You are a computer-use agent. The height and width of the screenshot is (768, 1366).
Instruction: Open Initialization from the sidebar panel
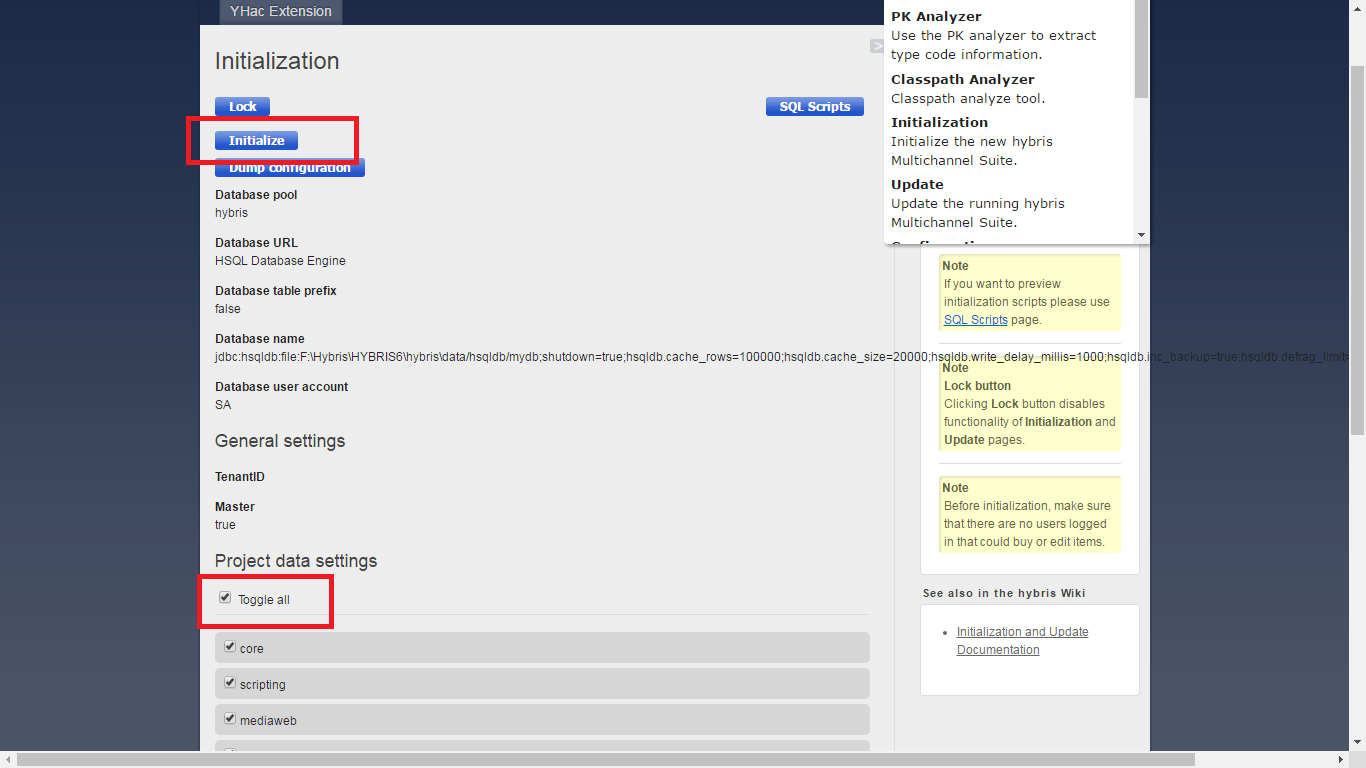point(939,121)
